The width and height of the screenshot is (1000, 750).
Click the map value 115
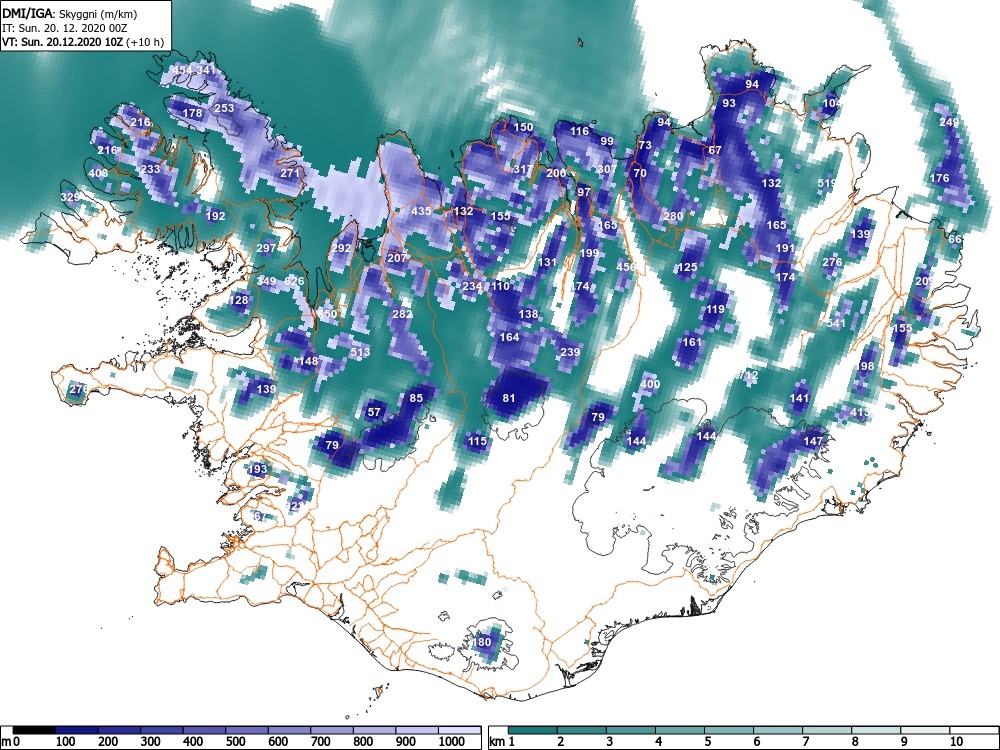[477, 441]
